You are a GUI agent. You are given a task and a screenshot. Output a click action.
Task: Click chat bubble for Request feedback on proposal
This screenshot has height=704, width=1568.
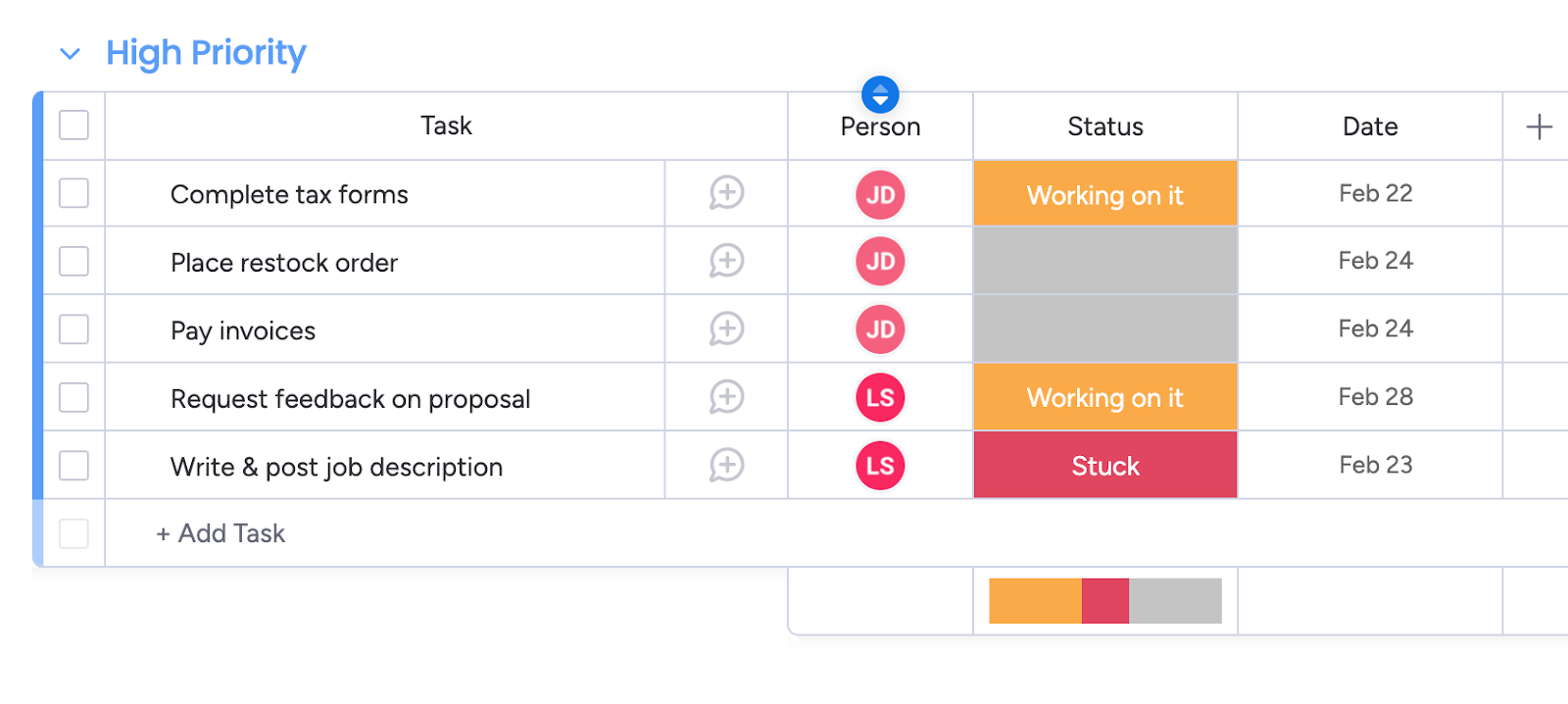(x=726, y=397)
